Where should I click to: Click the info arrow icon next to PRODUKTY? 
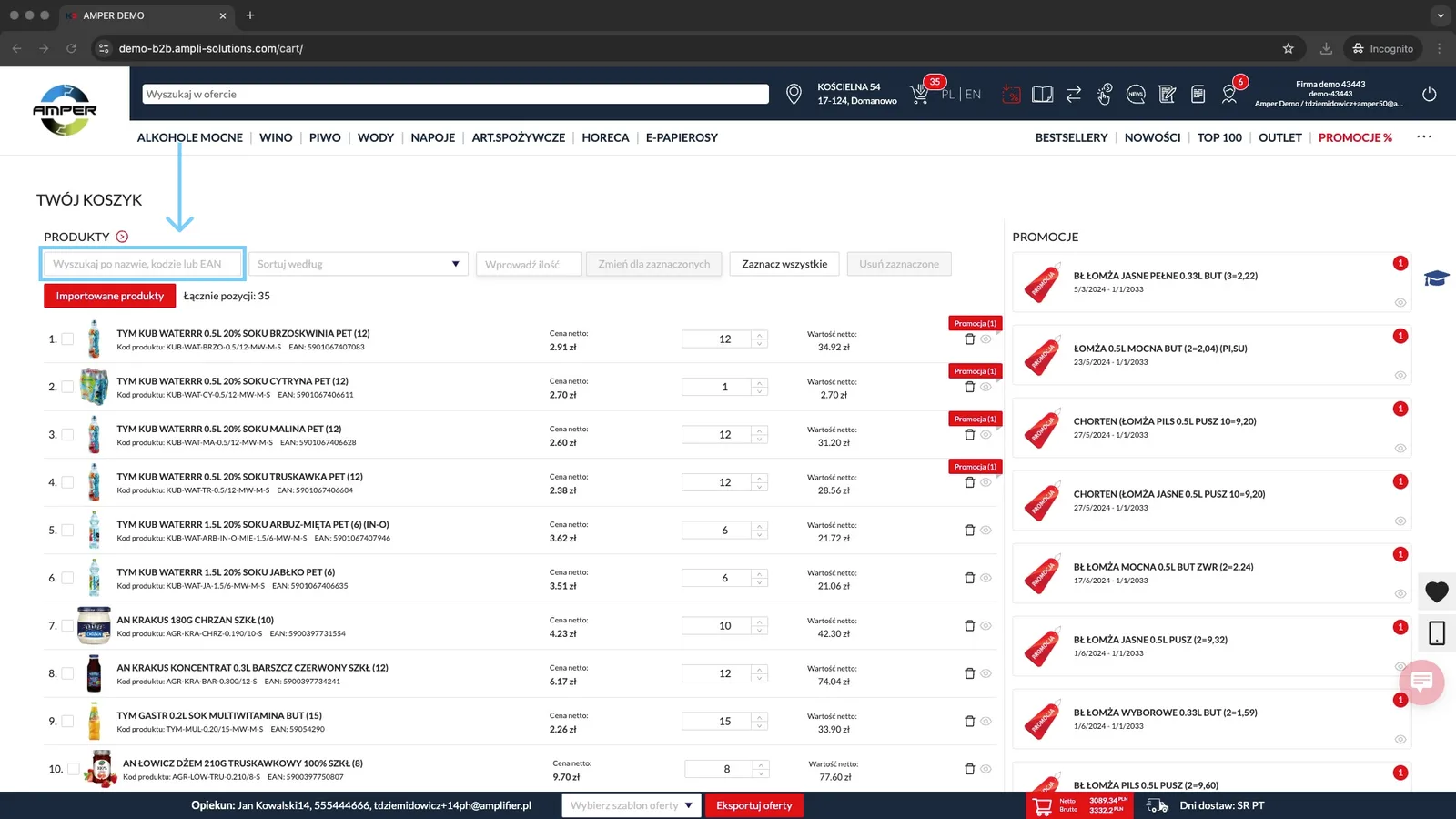(122, 237)
